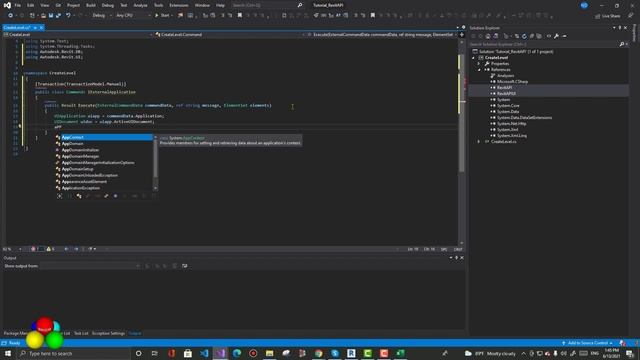Click the Solution Explorer Refresh icon
This screenshot has width=640, height=360.
click(524, 36)
